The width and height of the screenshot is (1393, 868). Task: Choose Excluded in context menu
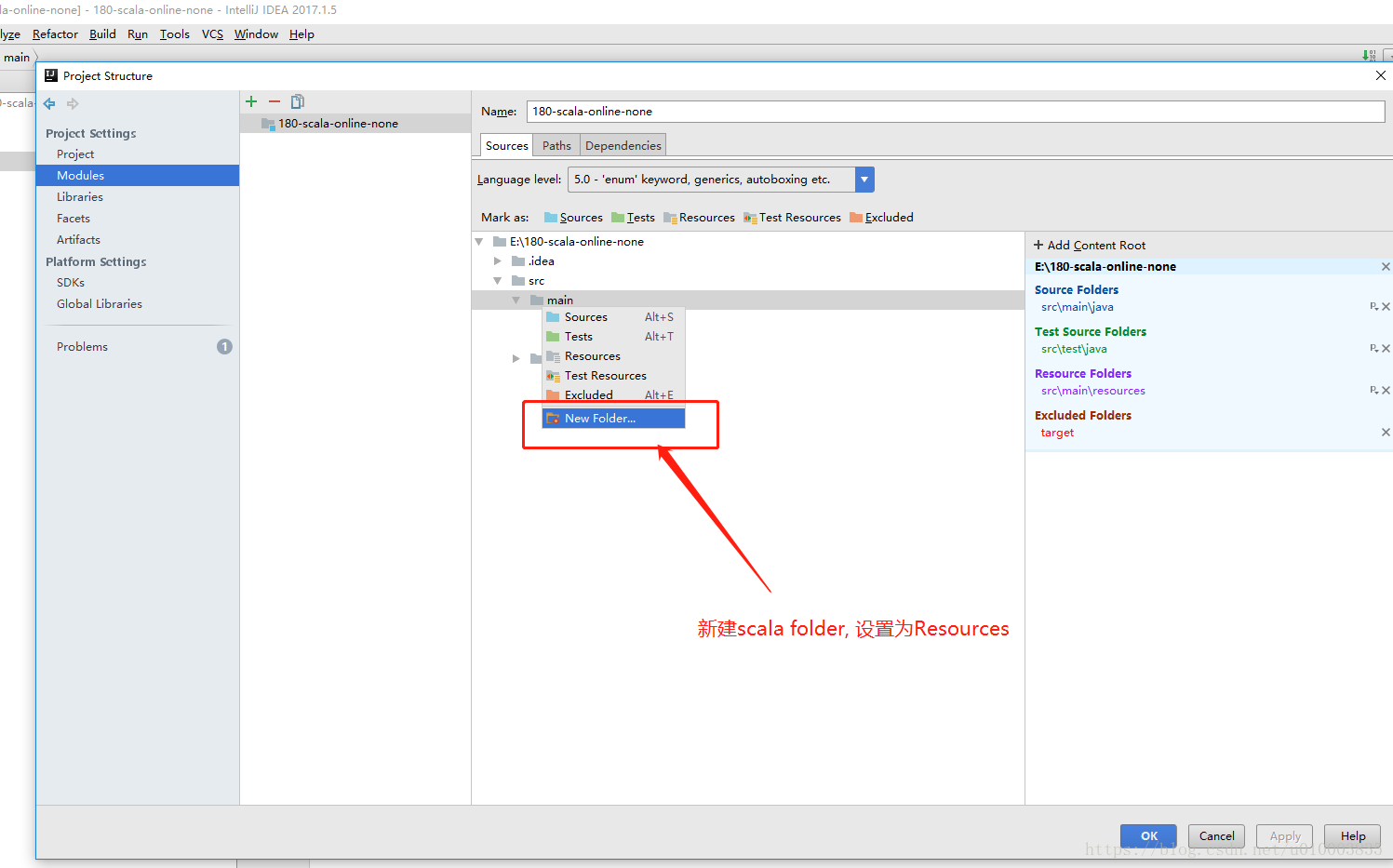click(613, 395)
